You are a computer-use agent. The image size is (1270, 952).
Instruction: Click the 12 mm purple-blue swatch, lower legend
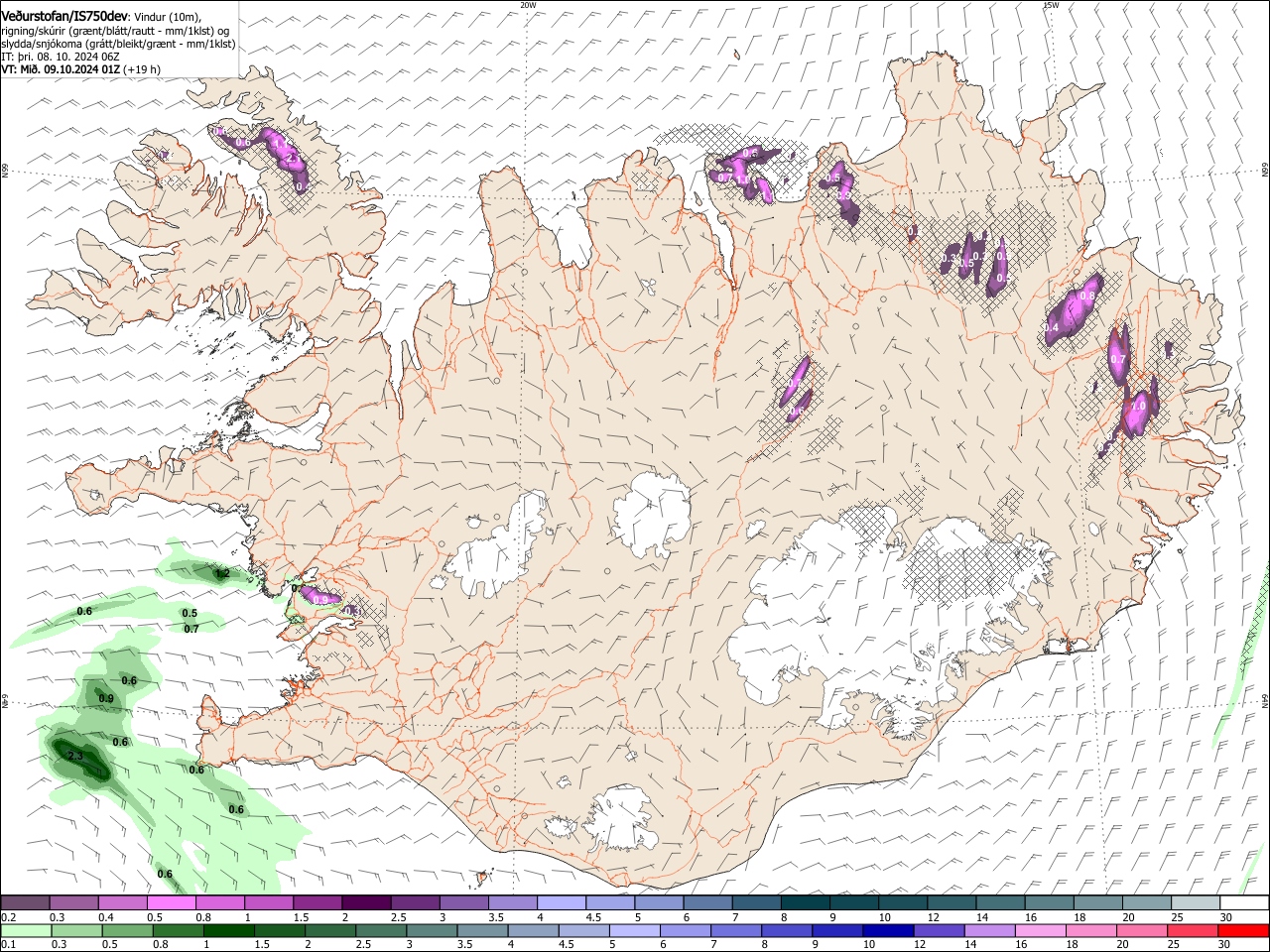pos(939,930)
